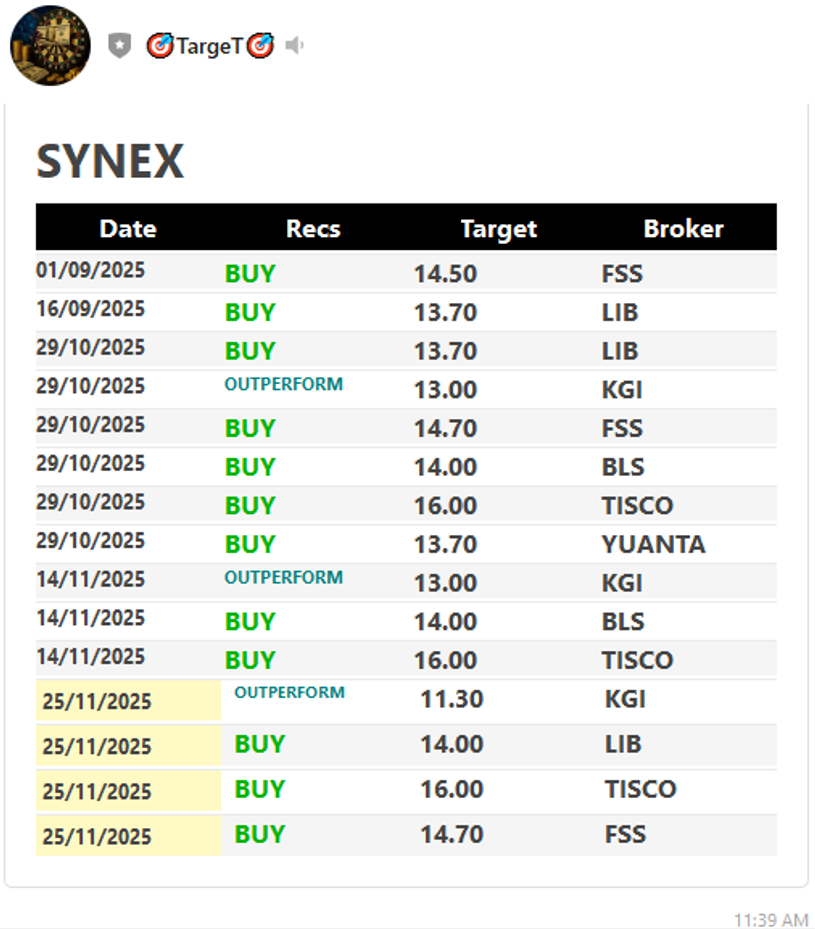Click the 11.30 target price
Image resolution: width=815 pixels, height=929 pixels.
(x=451, y=699)
